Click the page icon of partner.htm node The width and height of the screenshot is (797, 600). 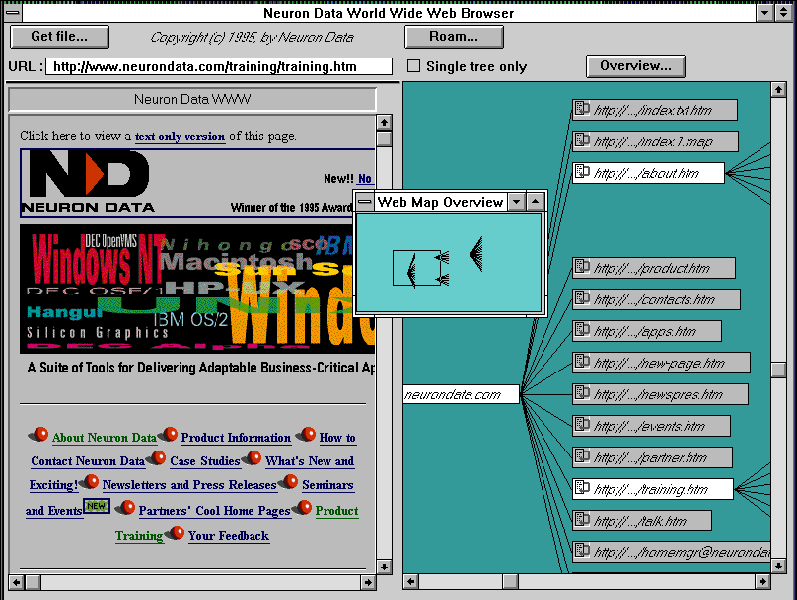pos(582,456)
